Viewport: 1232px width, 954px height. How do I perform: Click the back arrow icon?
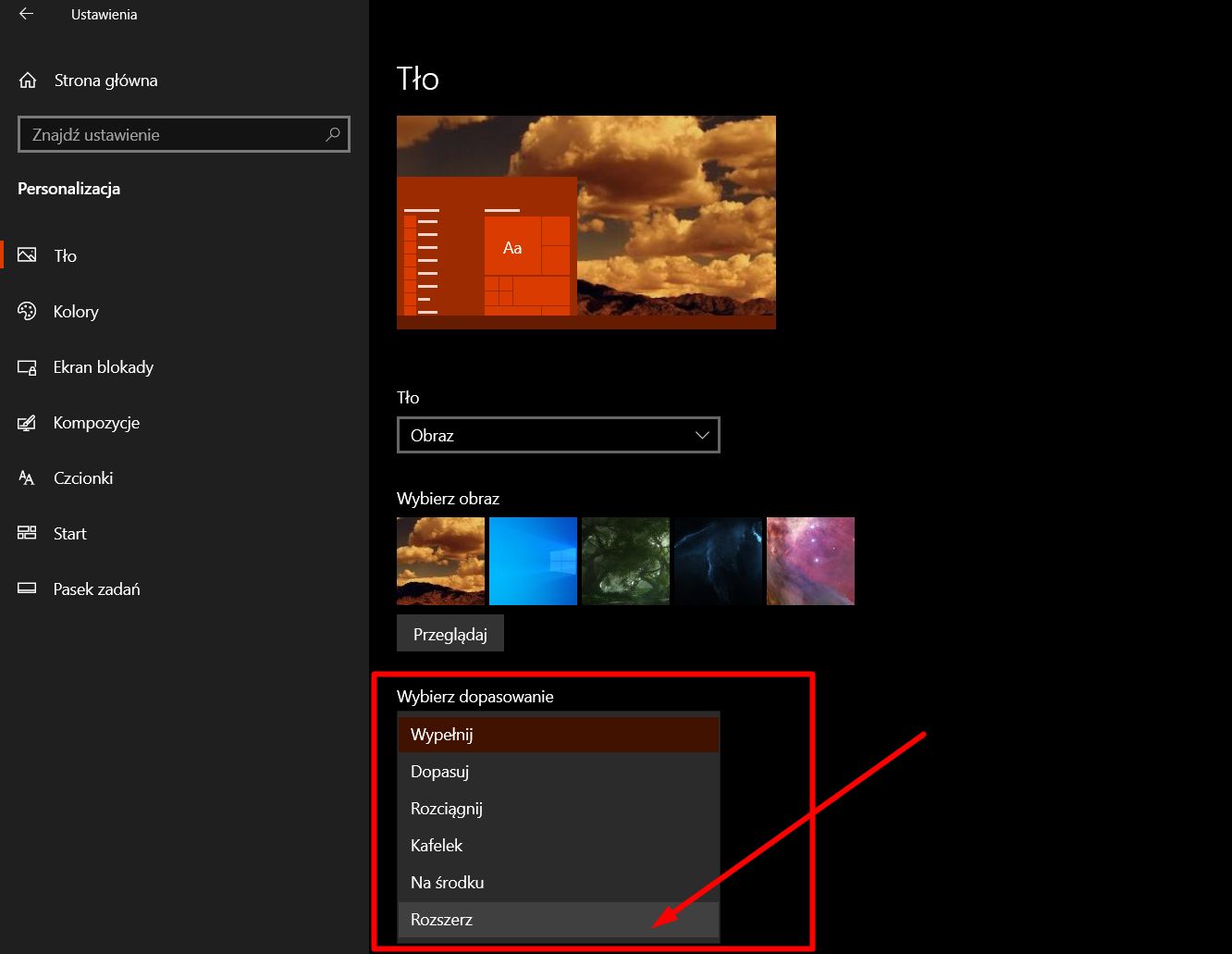click(x=26, y=15)
